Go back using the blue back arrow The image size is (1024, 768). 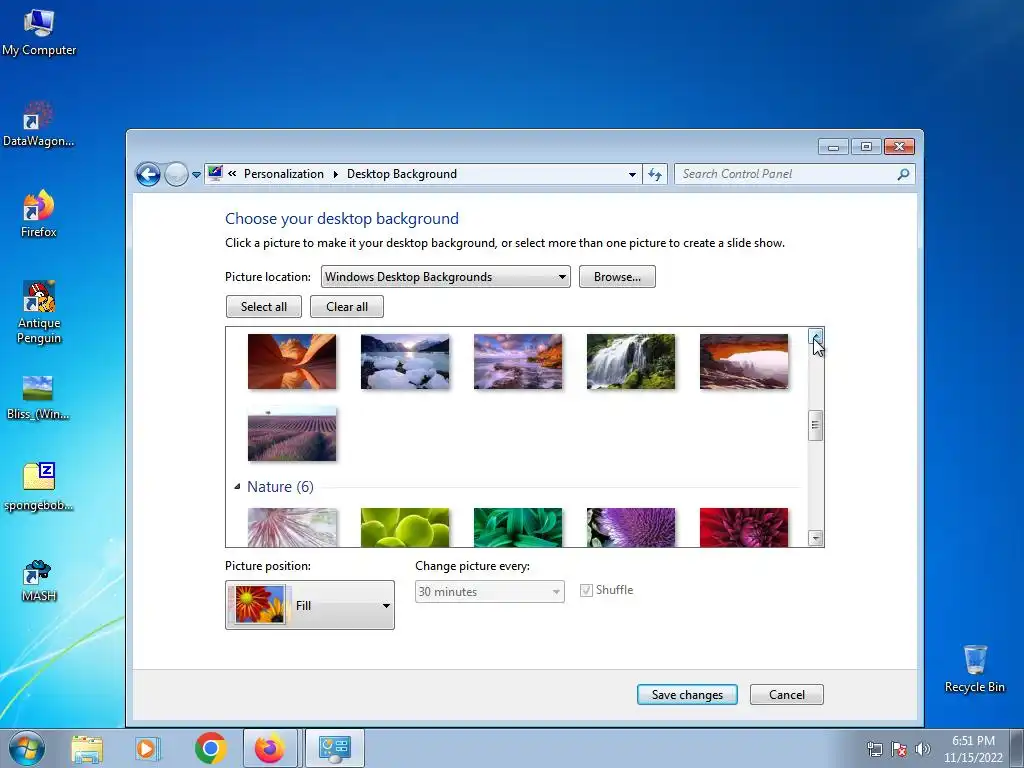tap(148, 174)
